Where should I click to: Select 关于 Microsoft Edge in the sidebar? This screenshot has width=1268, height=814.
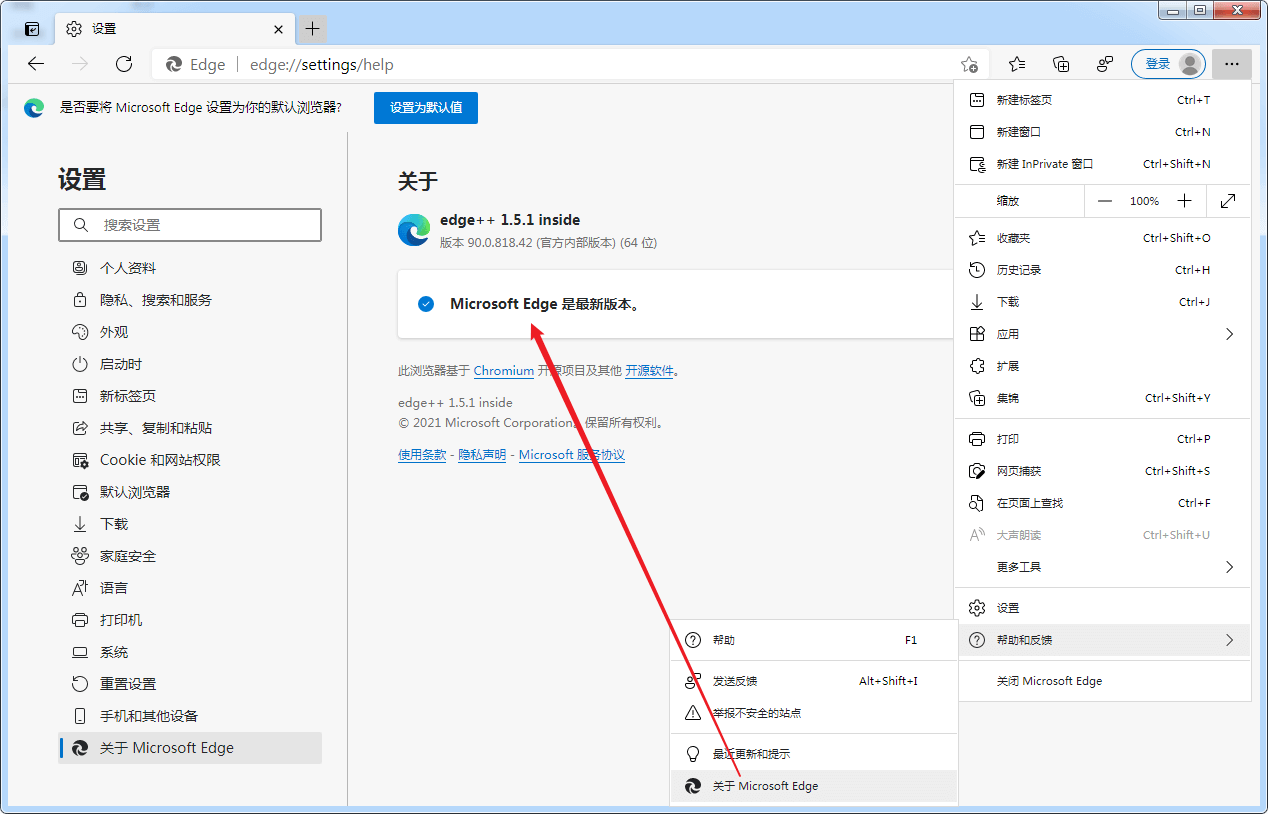click(x=190, y=748)
